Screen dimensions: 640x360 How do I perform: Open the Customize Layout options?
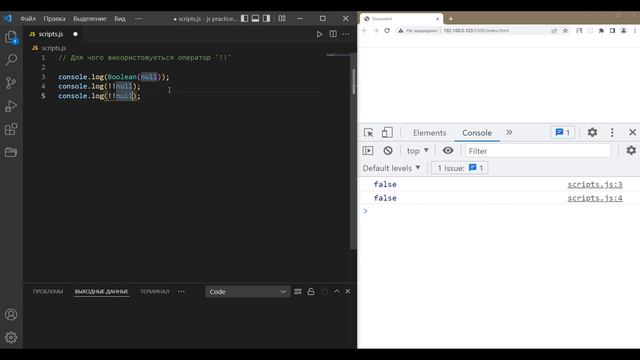click(x=282, y=18)
